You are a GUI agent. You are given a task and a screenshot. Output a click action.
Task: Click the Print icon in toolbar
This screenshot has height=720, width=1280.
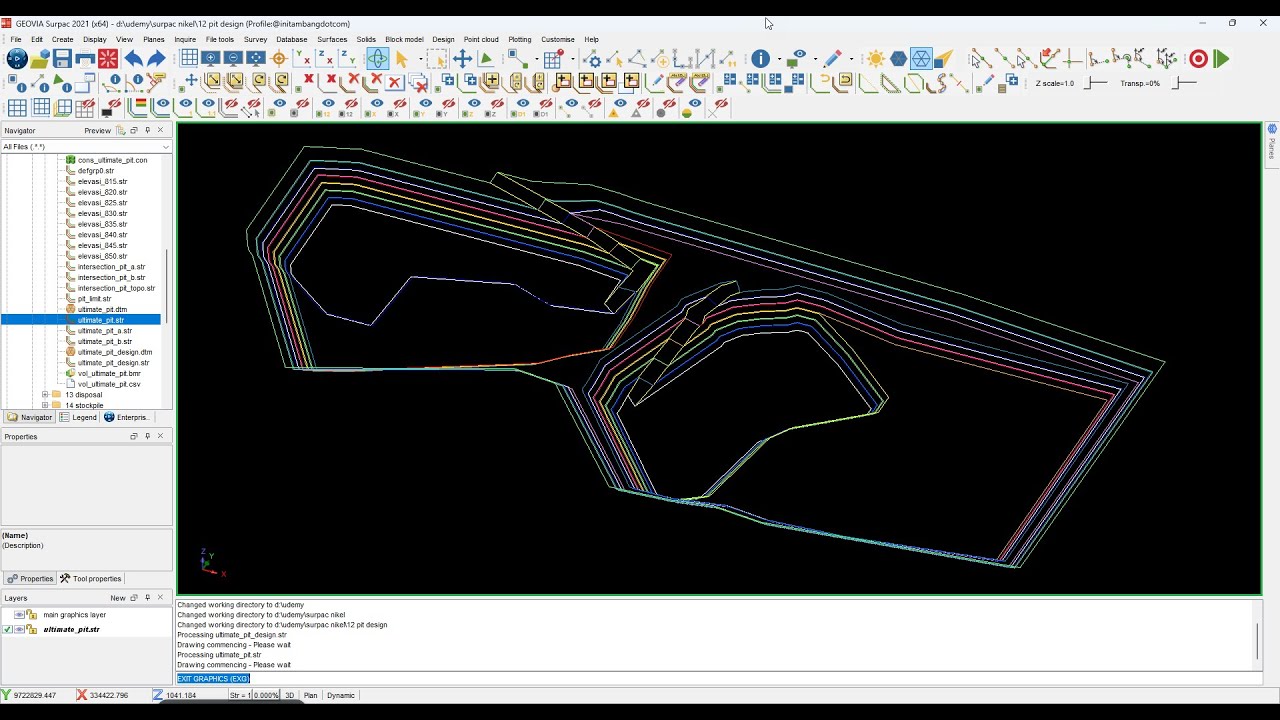(85, 59)
